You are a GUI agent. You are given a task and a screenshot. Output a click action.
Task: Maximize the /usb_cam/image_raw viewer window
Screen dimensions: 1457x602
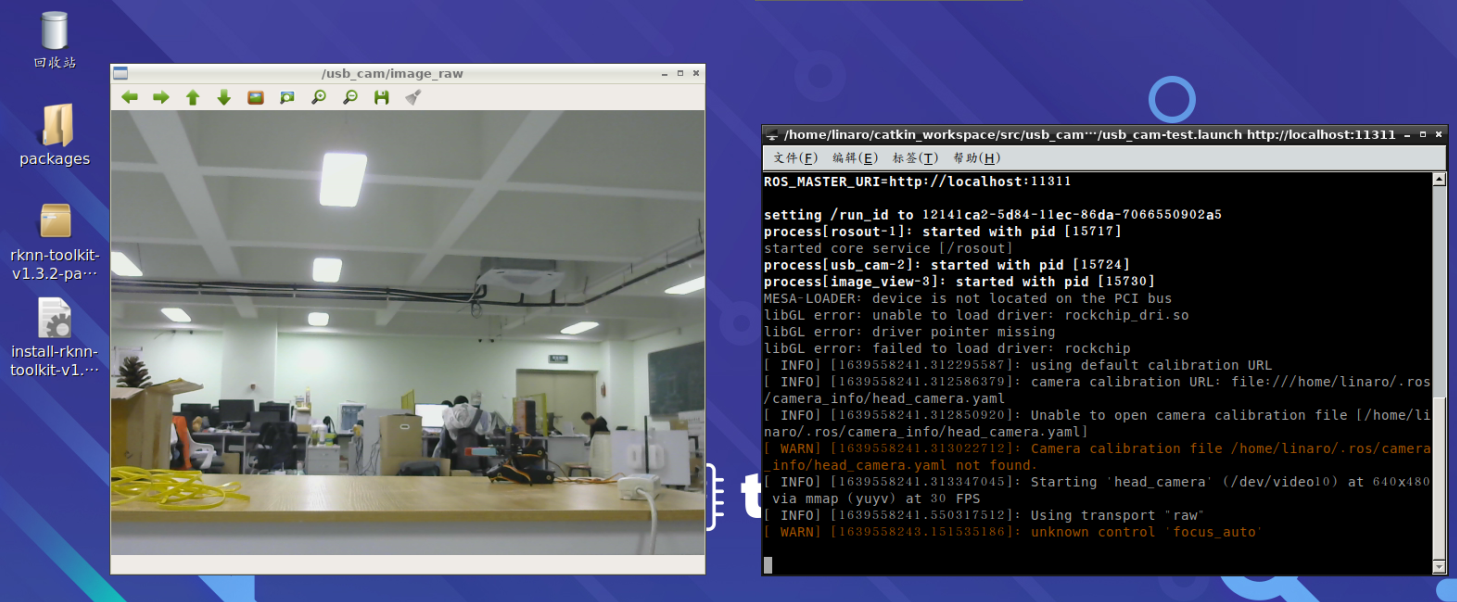[681, 73]
